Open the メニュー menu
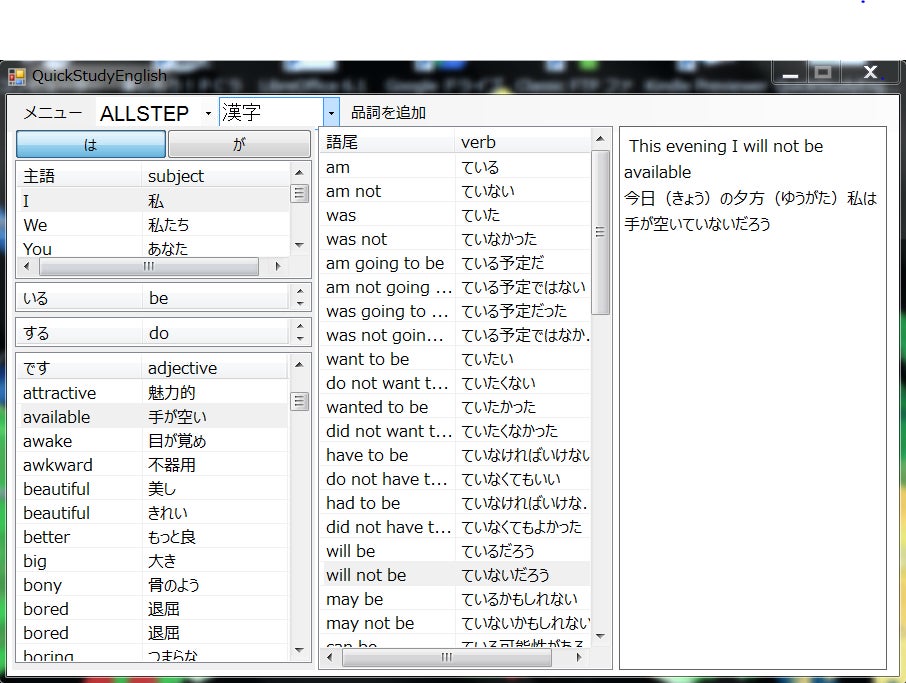906x683 pixels. click(52, 113)
